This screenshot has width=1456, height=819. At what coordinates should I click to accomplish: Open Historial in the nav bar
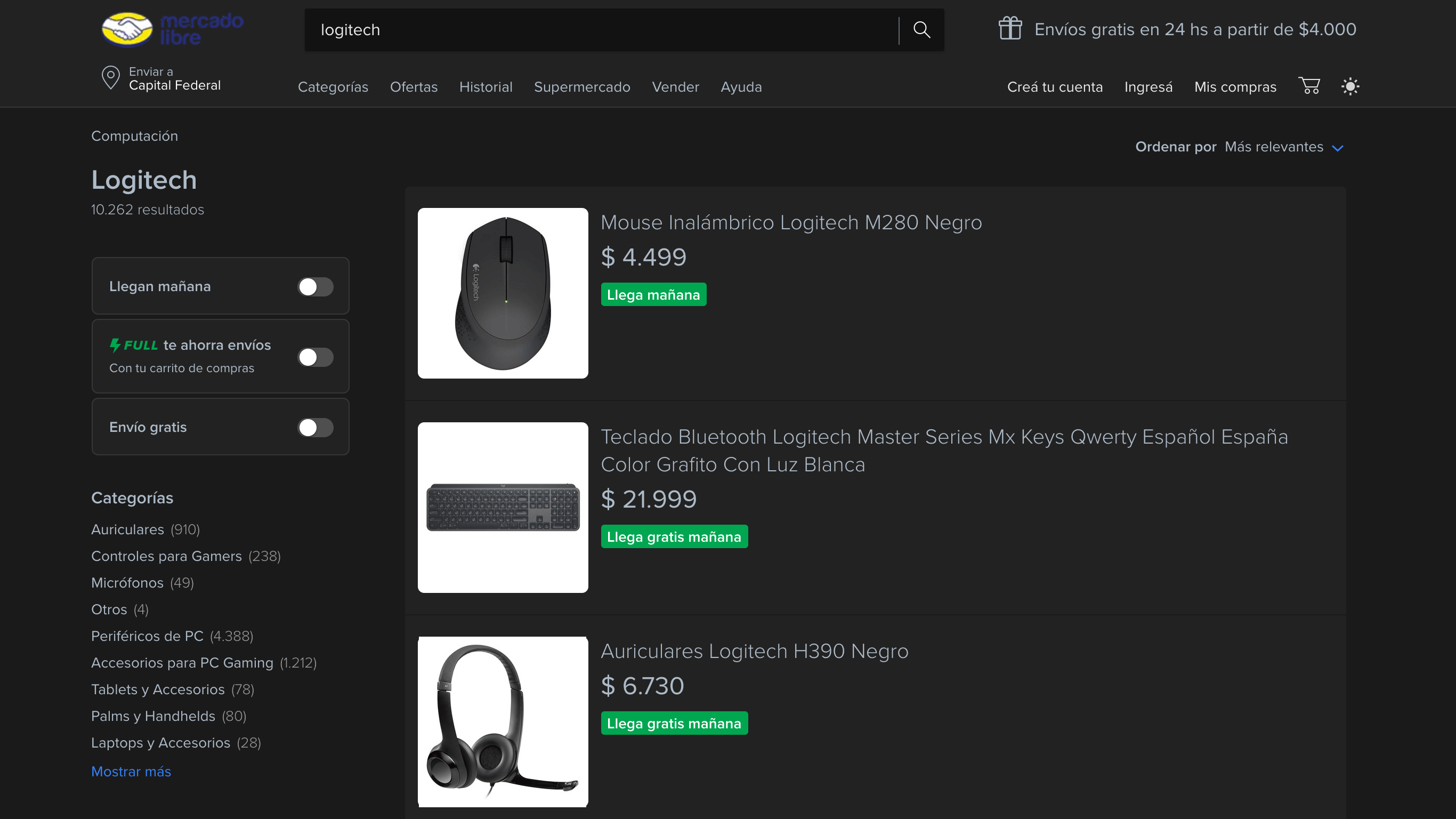tap(486, 86)
